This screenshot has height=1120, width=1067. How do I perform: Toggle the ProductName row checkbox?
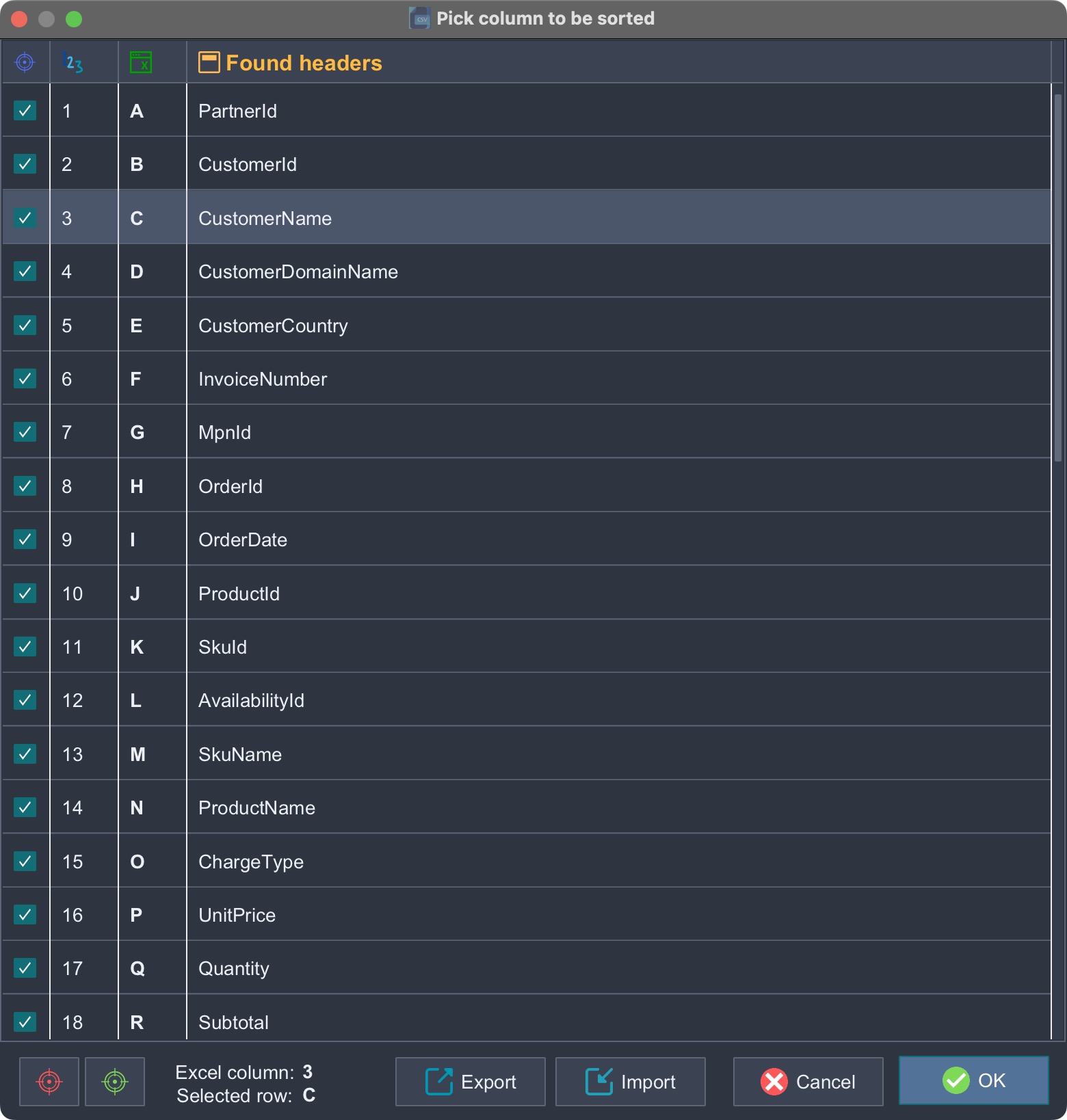point(25,808)
